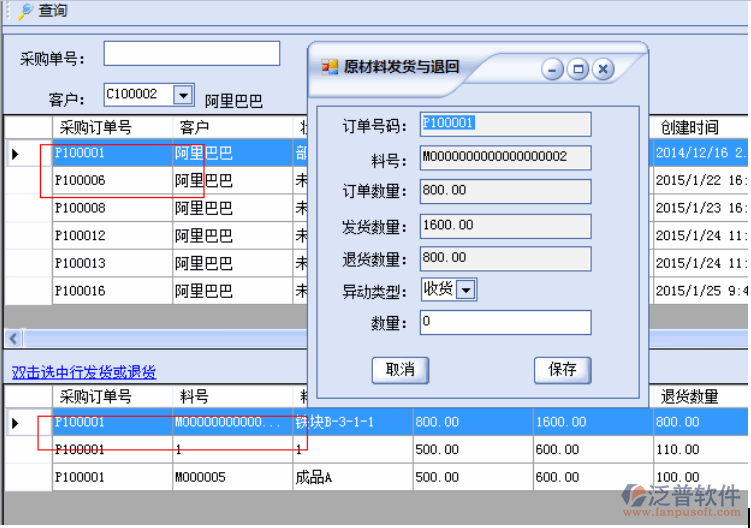
Task: Expand the 异动类型 dropdown set to 收货
Action: pyautogui.click(x=466, y=290)
